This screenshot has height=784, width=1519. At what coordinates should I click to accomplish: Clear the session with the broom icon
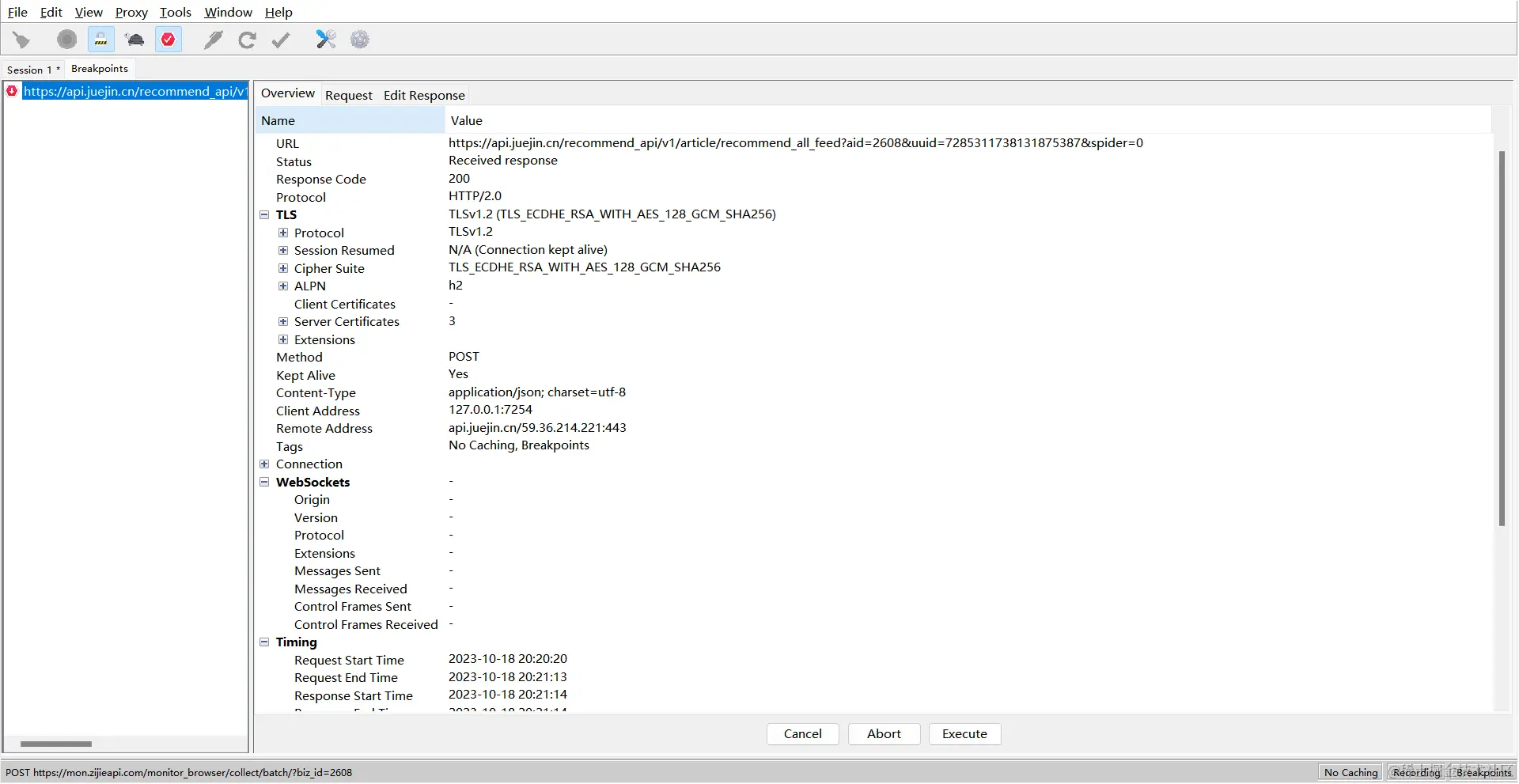21,40
